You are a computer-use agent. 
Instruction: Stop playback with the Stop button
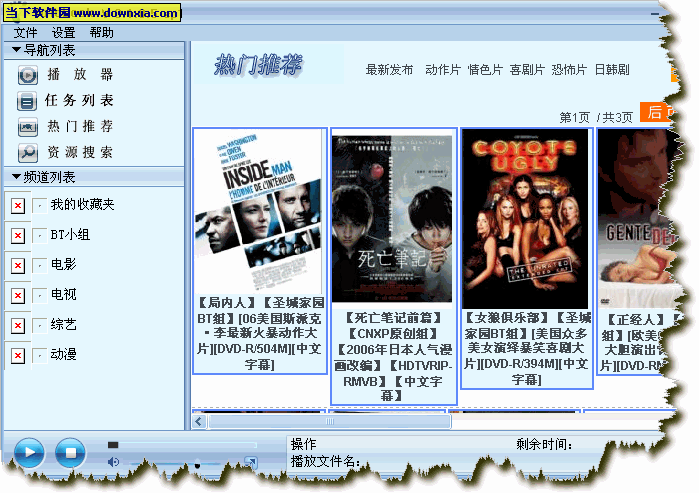pos(70,452)
